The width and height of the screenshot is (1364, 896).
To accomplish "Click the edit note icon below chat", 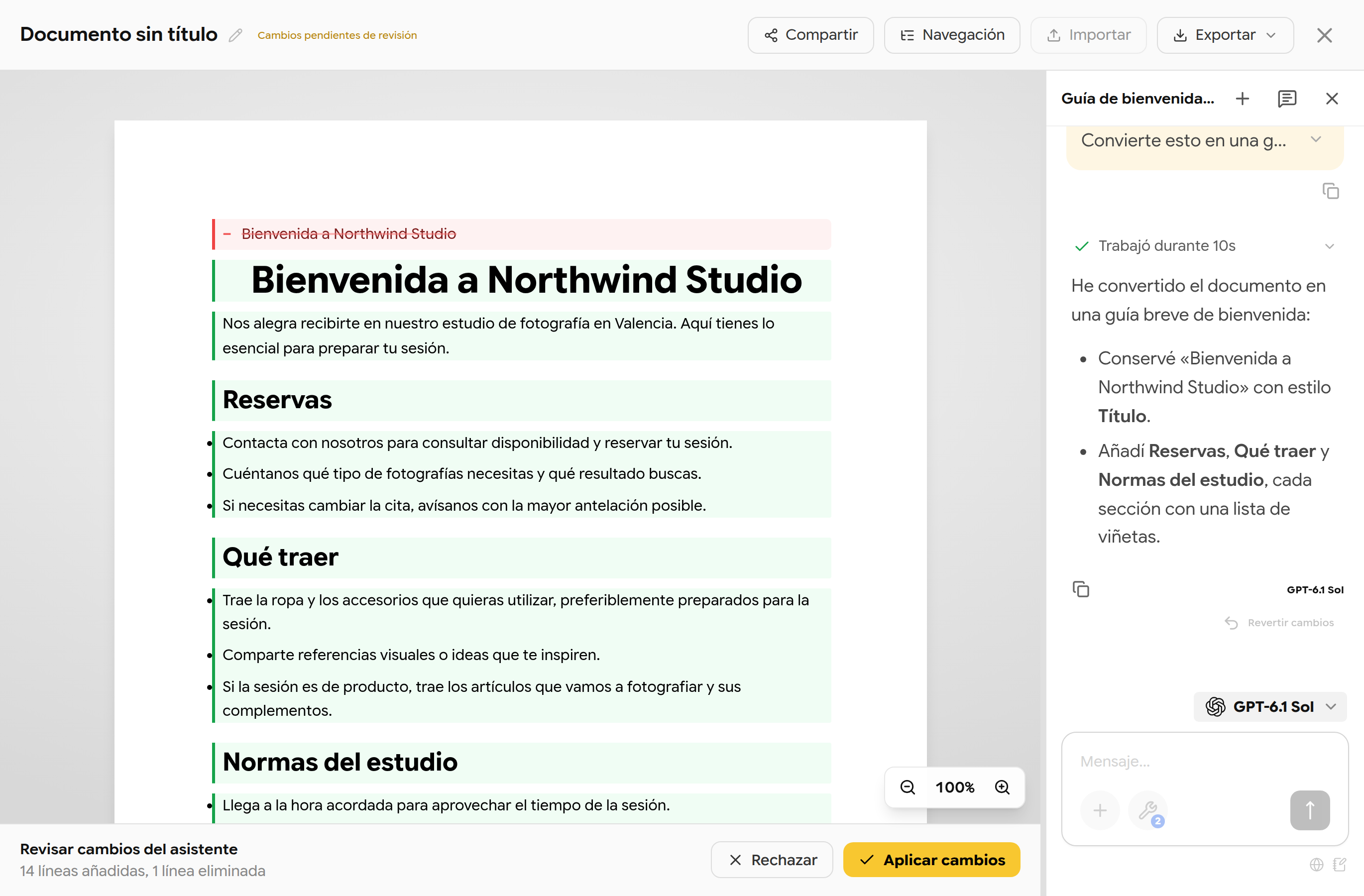I will (x=1339, y=865).
